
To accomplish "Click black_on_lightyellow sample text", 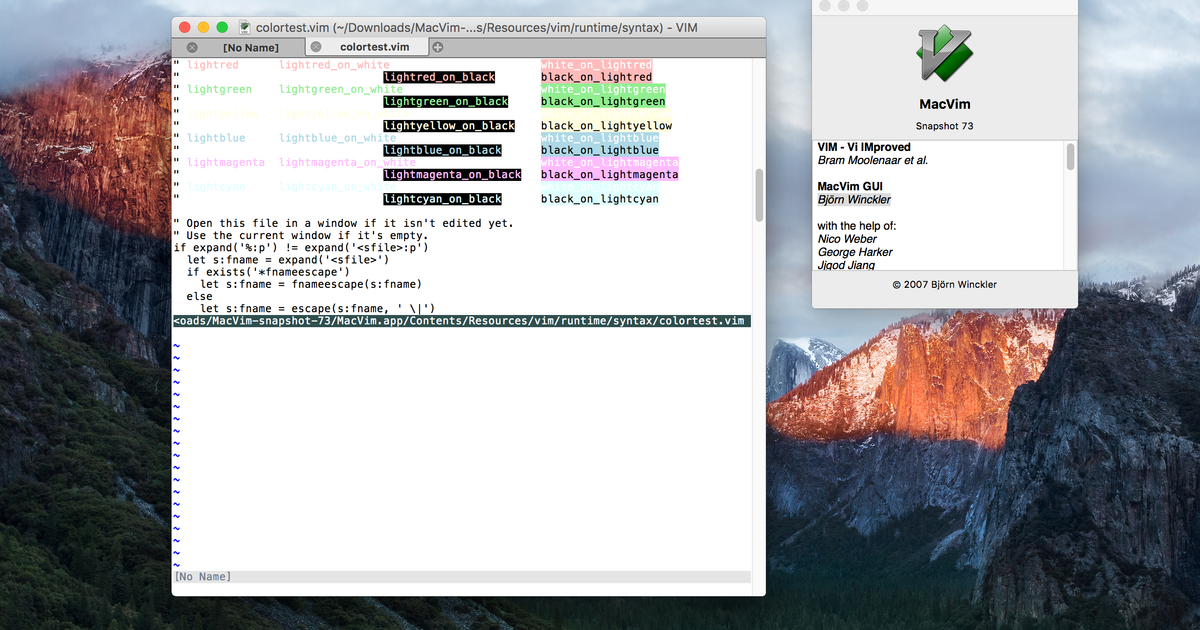I will [606, 126].
